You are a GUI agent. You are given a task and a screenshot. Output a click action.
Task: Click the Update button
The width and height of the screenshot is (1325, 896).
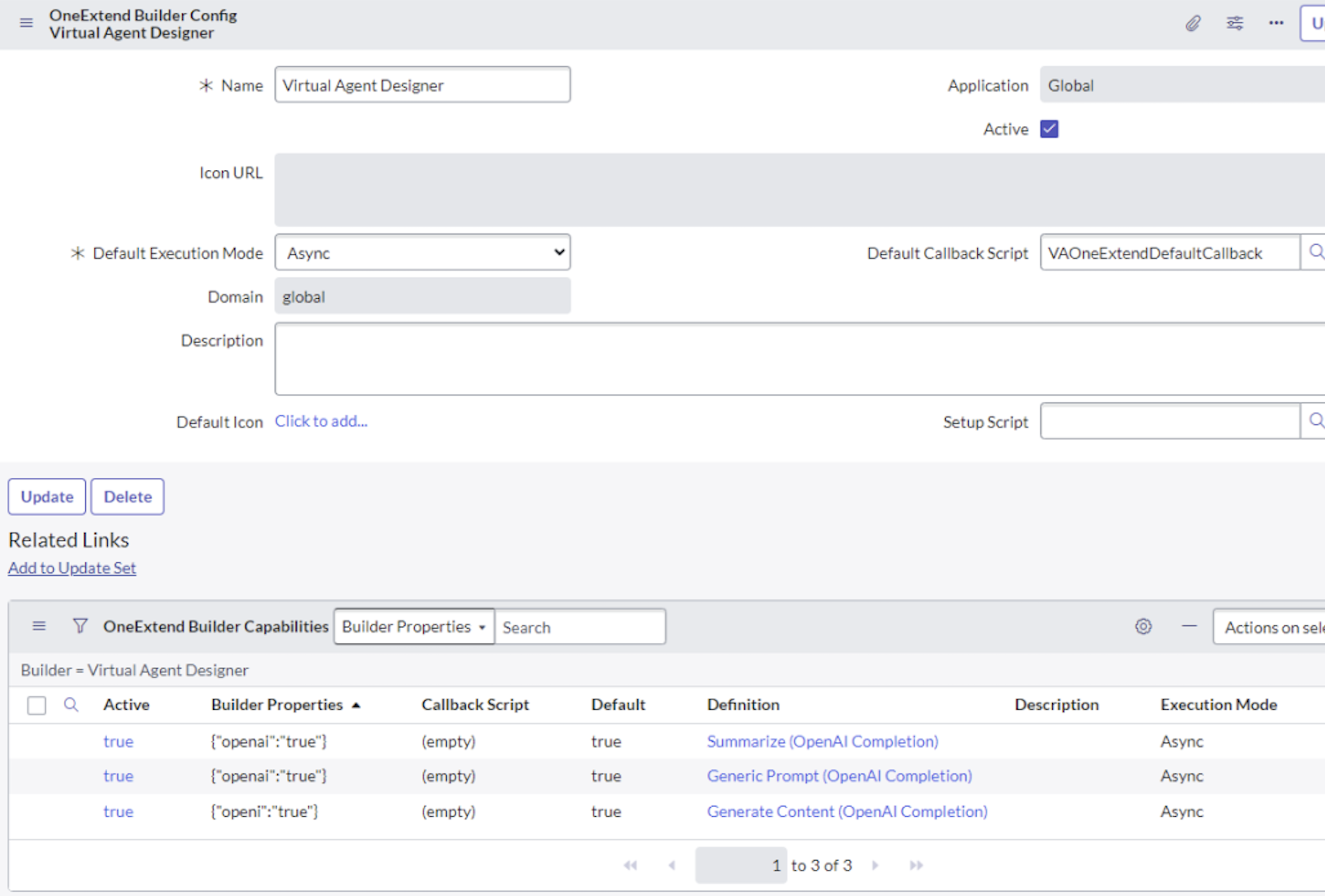click(x=47, y=497)
